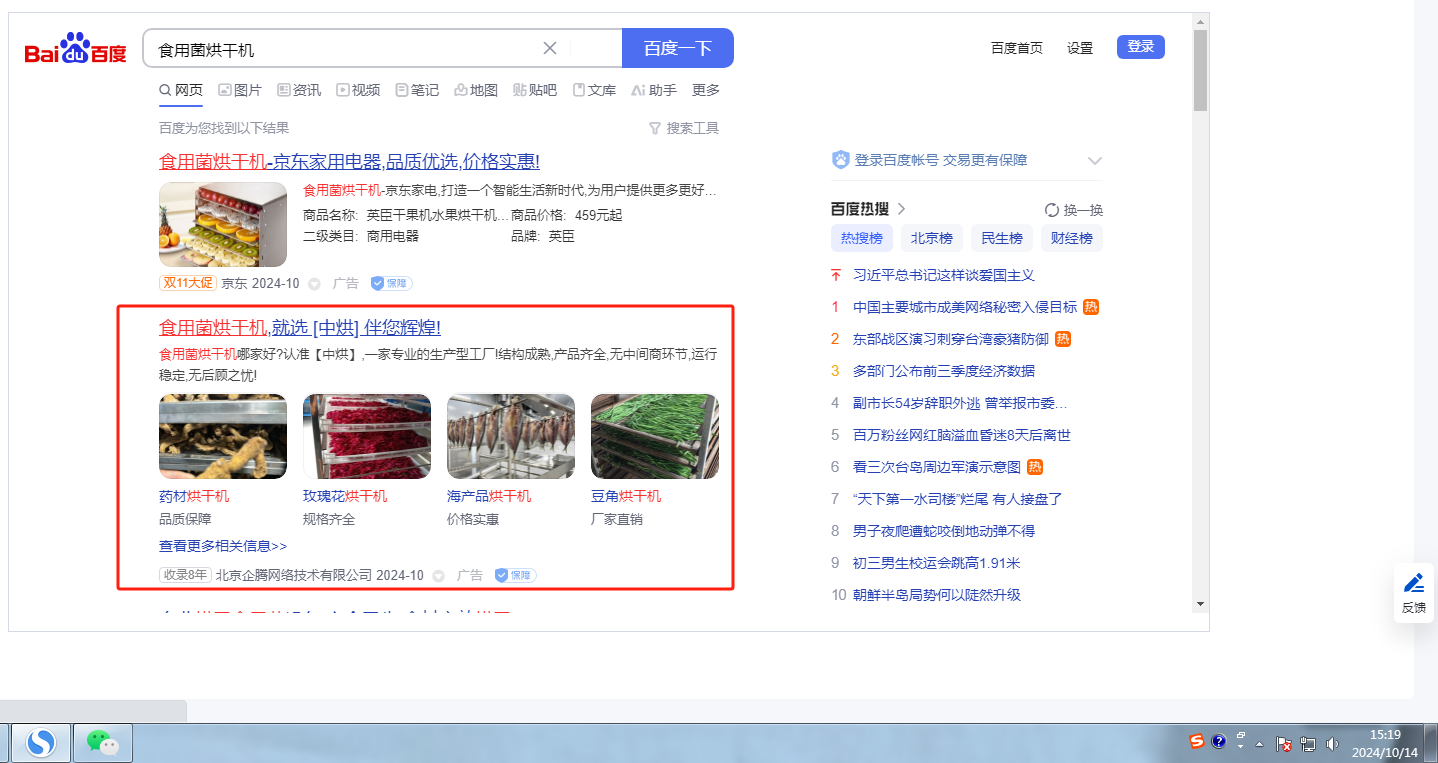This screenshot has width=1438, height=763.
Task: Click the Sogou input method tray icon
Action: pos(1197,742)
